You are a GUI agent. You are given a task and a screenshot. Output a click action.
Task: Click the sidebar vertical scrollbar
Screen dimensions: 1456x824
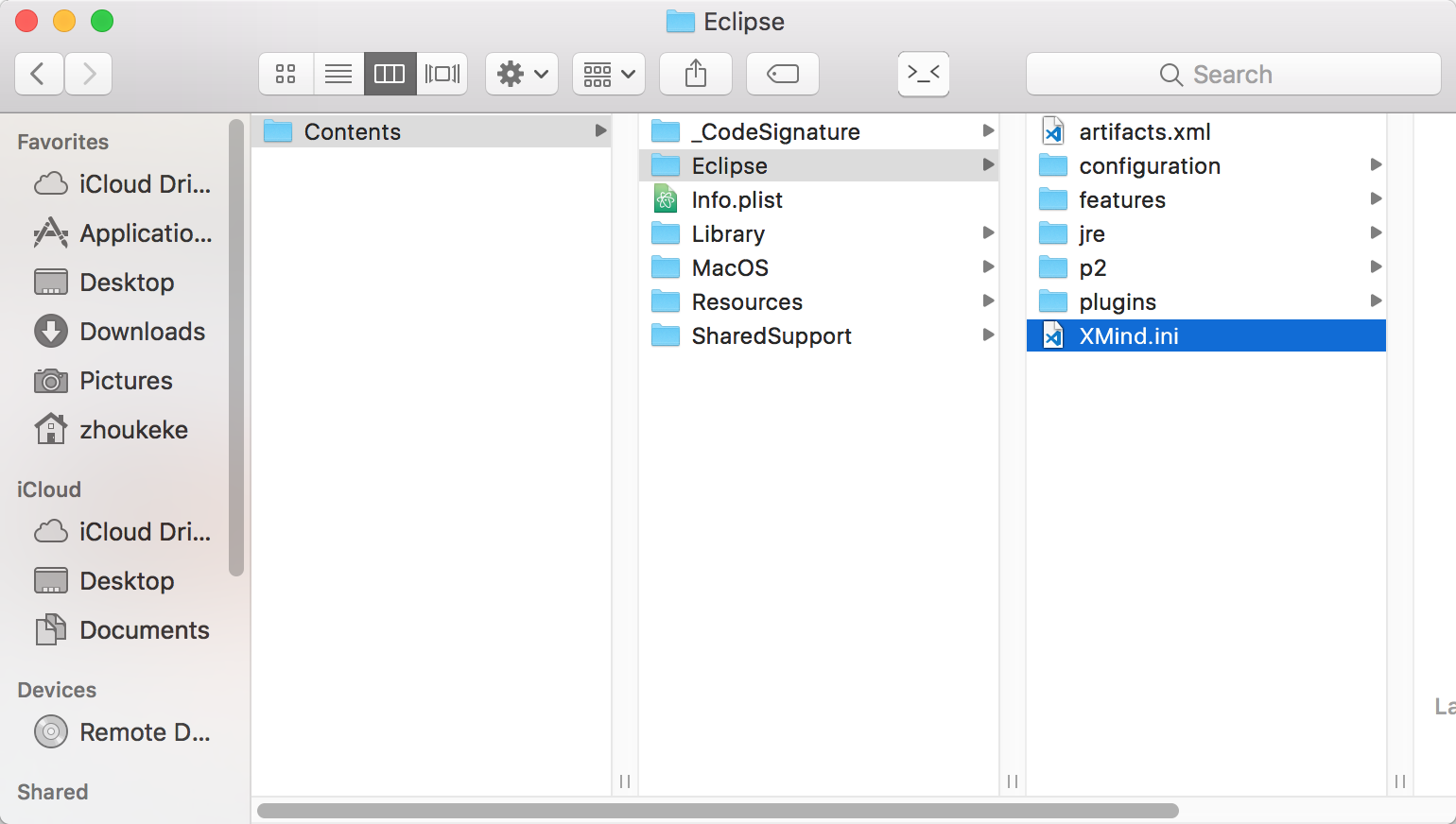[x=236, y=347]
